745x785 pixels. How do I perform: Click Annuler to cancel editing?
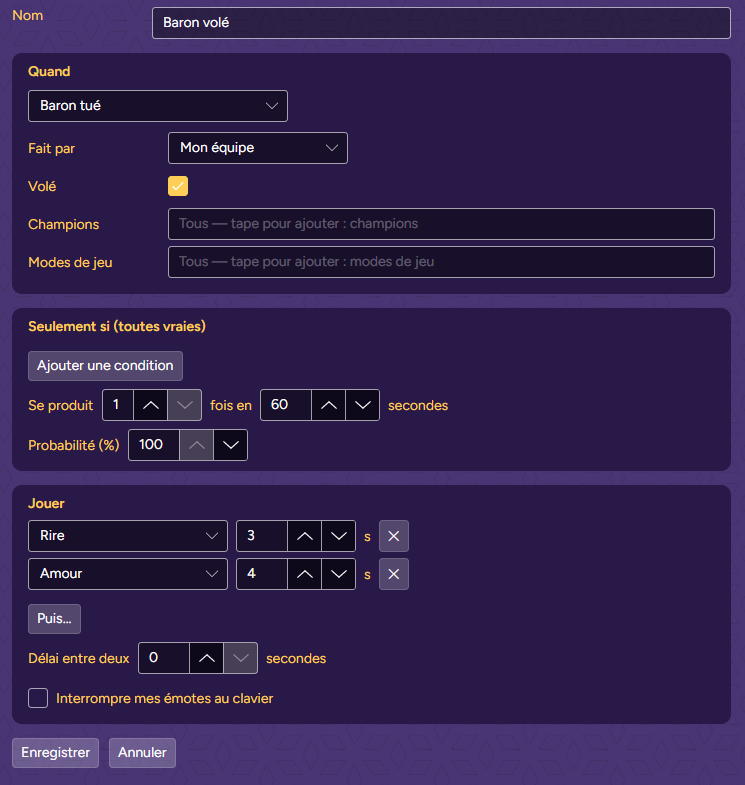[x=142, y=752]
